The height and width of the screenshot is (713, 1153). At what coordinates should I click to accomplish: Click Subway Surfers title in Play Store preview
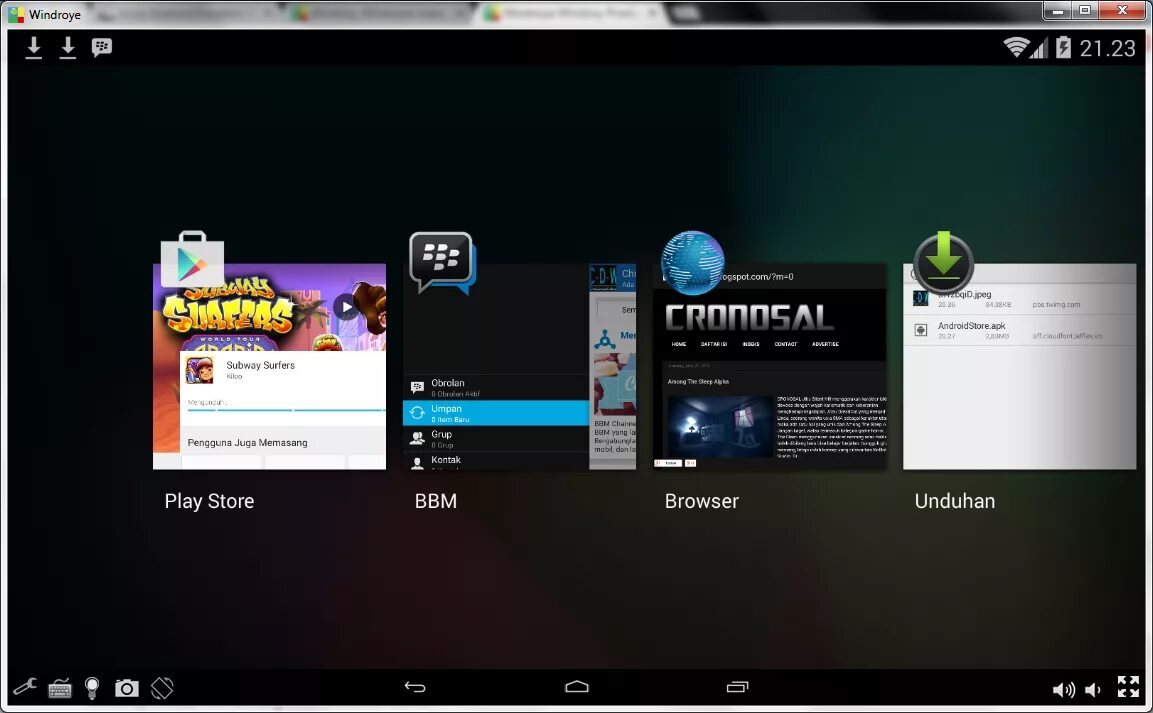pos(260,365)
